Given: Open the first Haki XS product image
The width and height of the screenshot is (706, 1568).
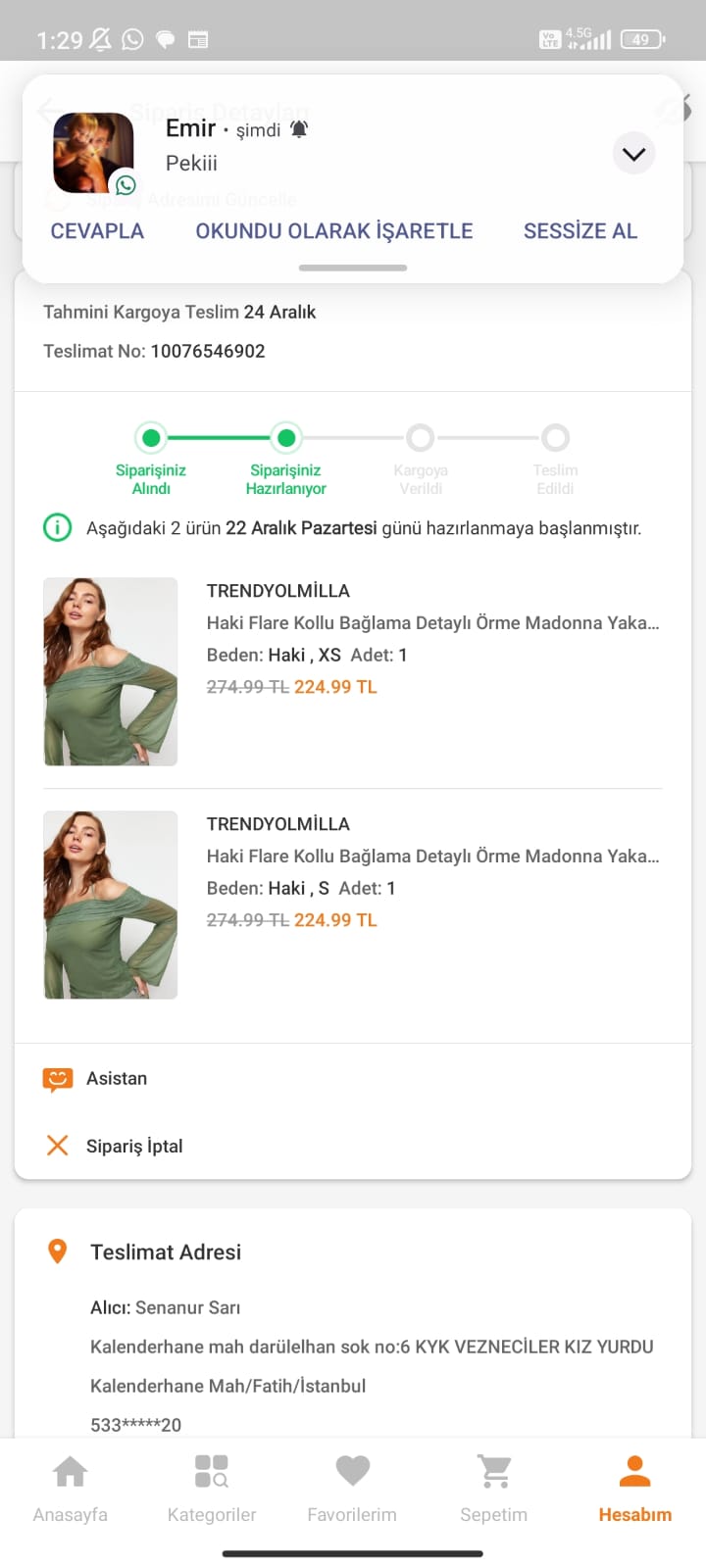Looking at the screenshot, I should 111,671.
